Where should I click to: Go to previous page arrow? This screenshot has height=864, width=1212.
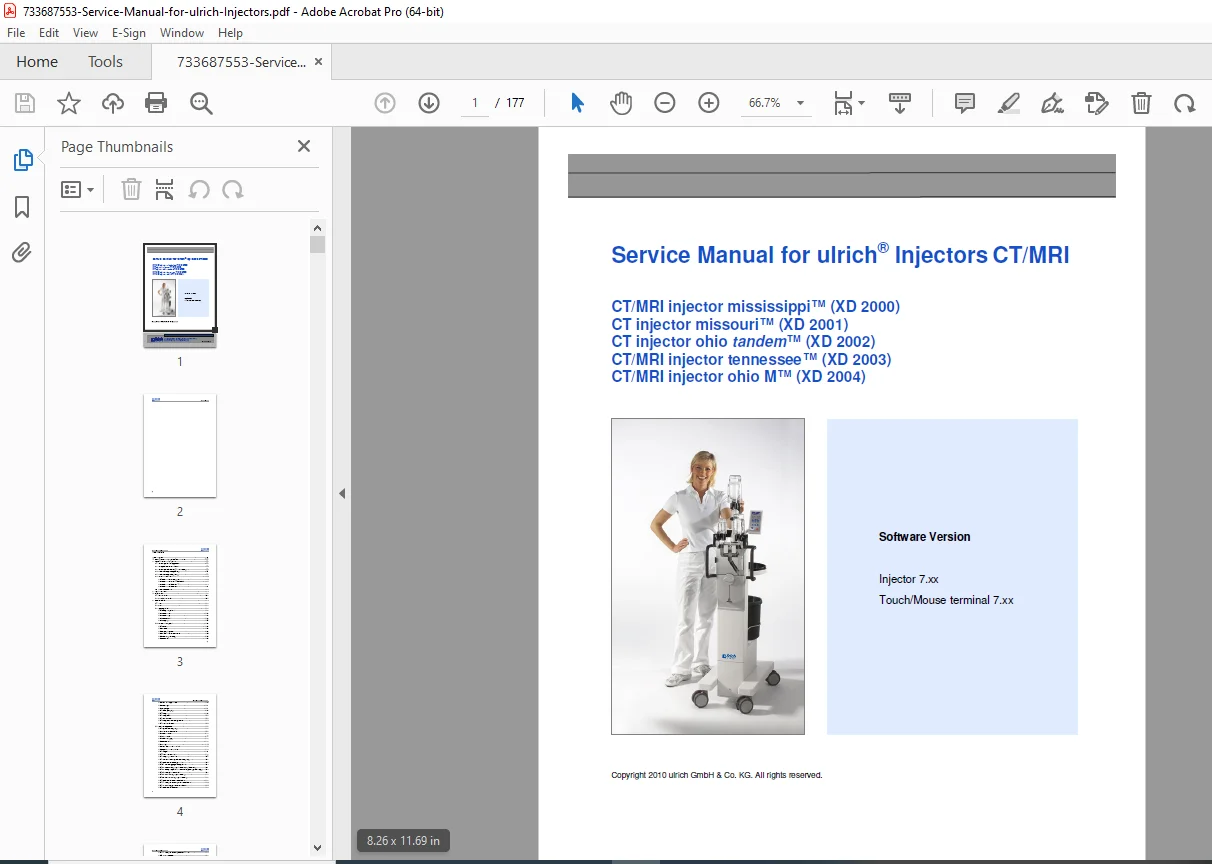(x=385, y=103)
